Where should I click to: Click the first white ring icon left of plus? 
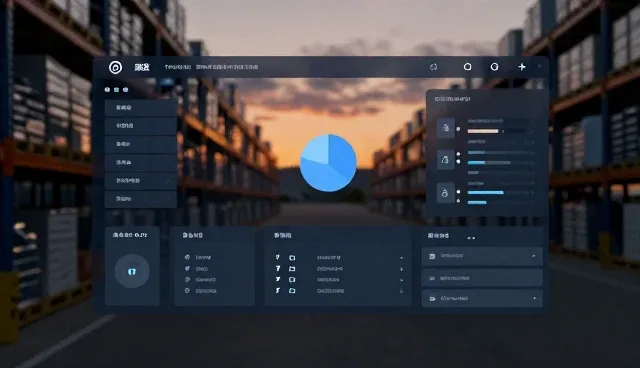[x=467, y=67]
